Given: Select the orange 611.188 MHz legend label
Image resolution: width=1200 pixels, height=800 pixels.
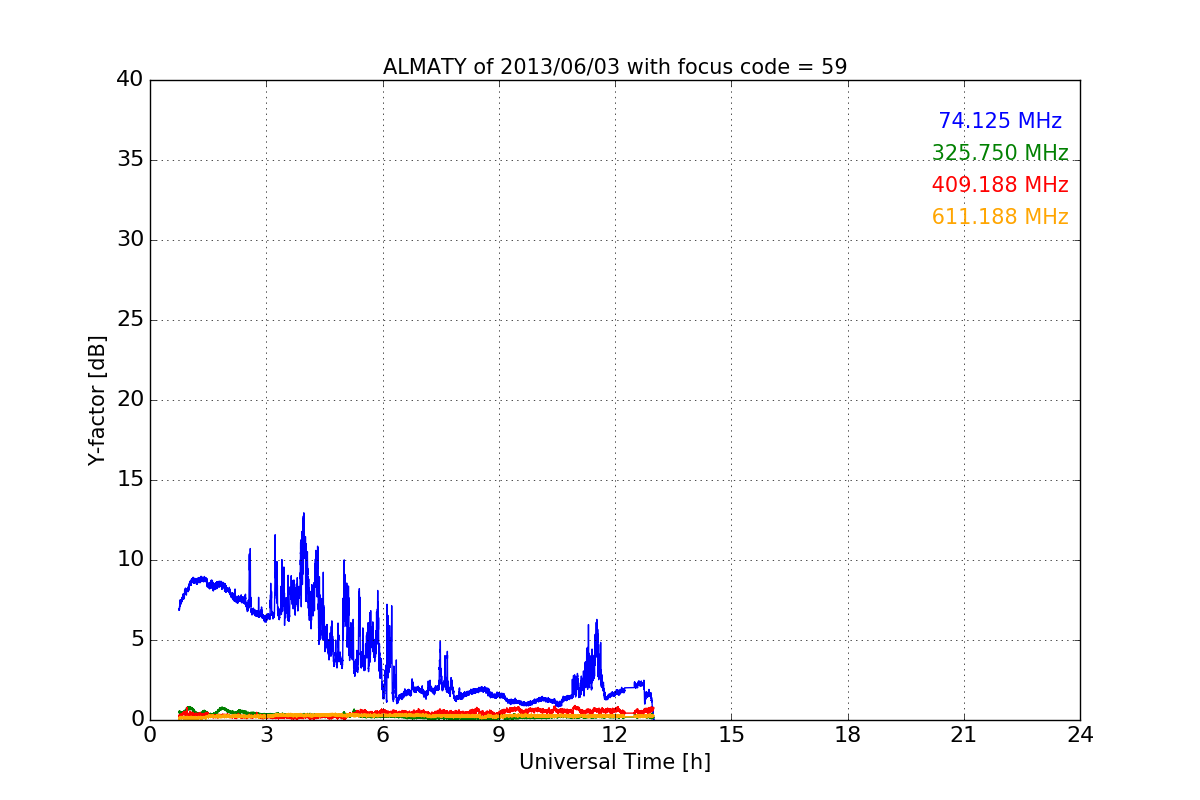Looking at the screenshot, I should [x=1000, y=217].
